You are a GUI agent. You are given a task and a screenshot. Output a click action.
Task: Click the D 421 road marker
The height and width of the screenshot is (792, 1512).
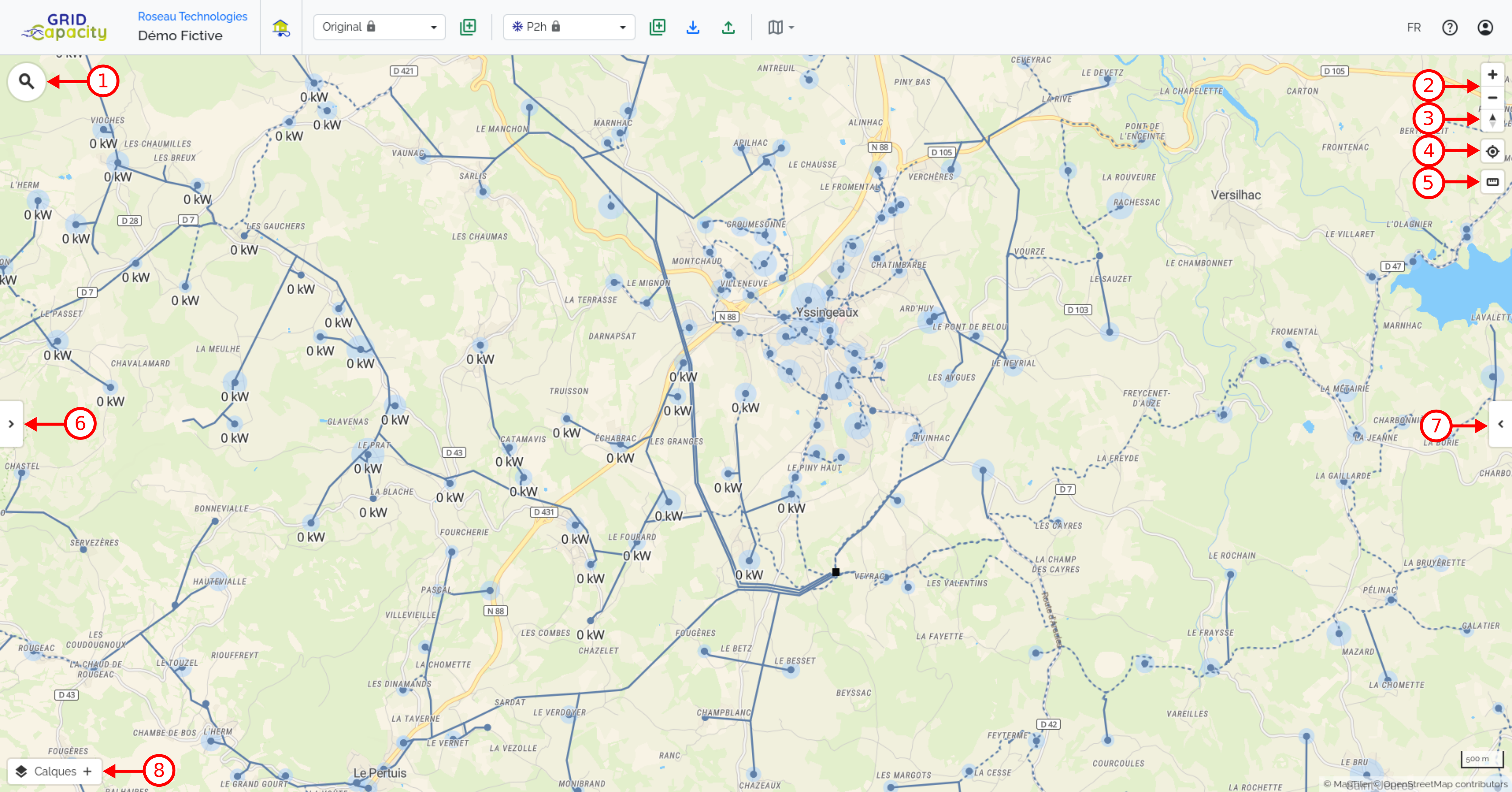point(404,71)
